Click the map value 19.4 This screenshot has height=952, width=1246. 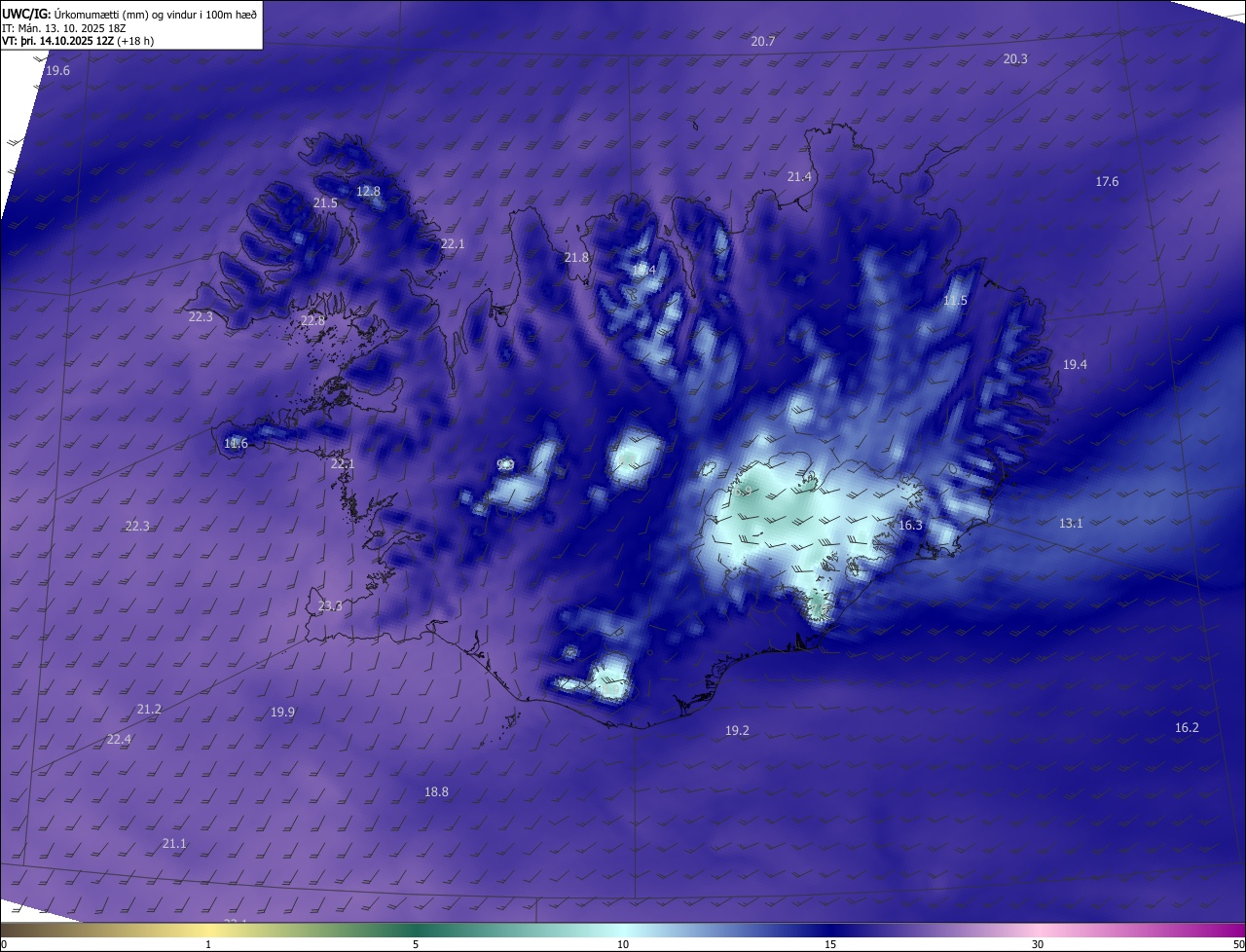click(1075, 365)
